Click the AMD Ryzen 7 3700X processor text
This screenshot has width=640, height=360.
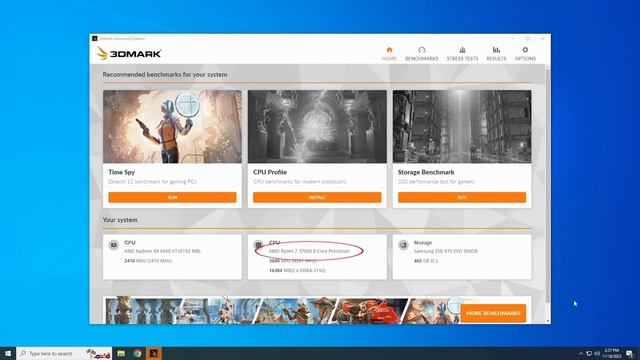click(x=309, y=251)
